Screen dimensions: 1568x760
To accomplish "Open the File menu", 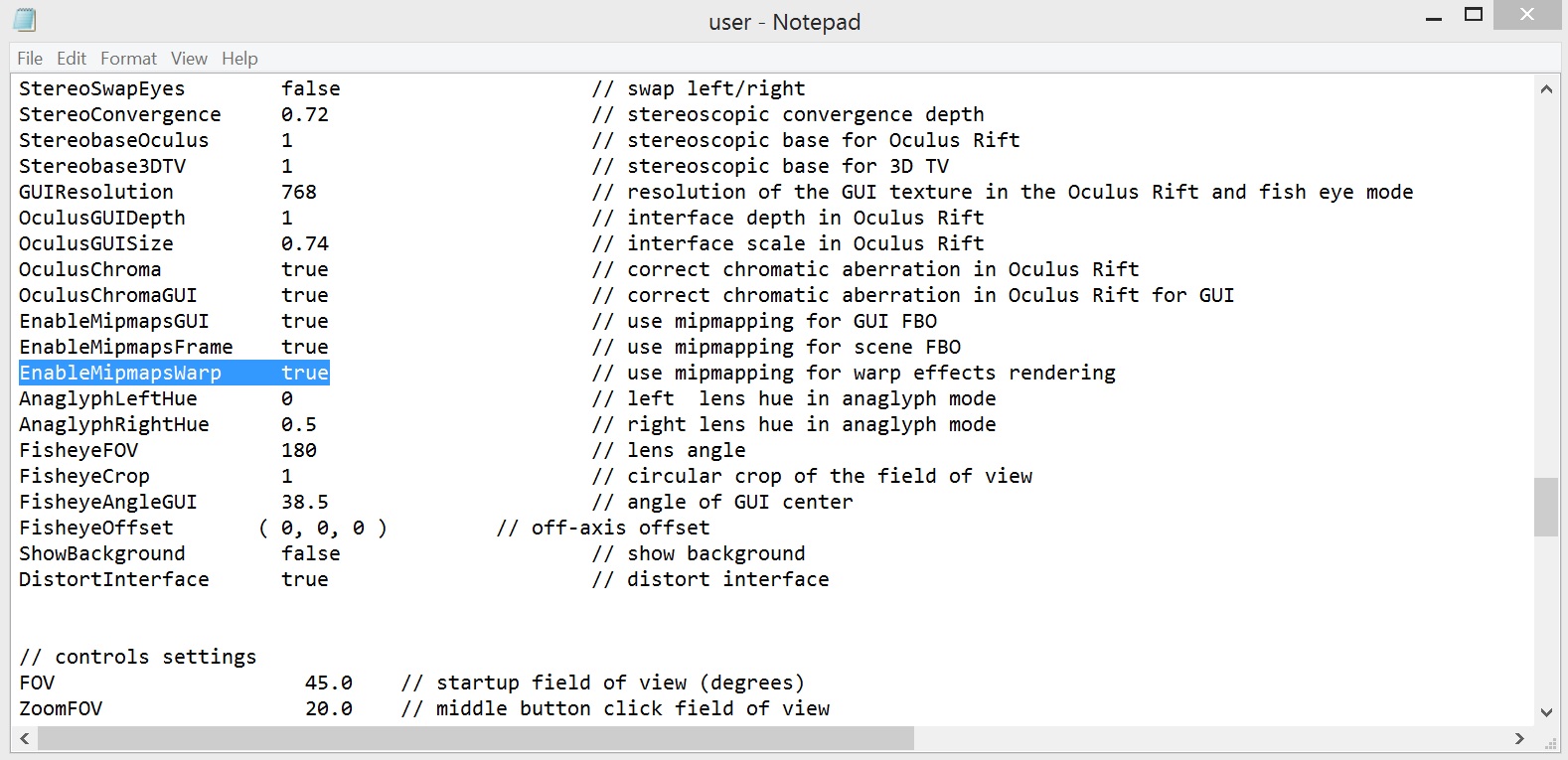I will click(x=30, y=59).
